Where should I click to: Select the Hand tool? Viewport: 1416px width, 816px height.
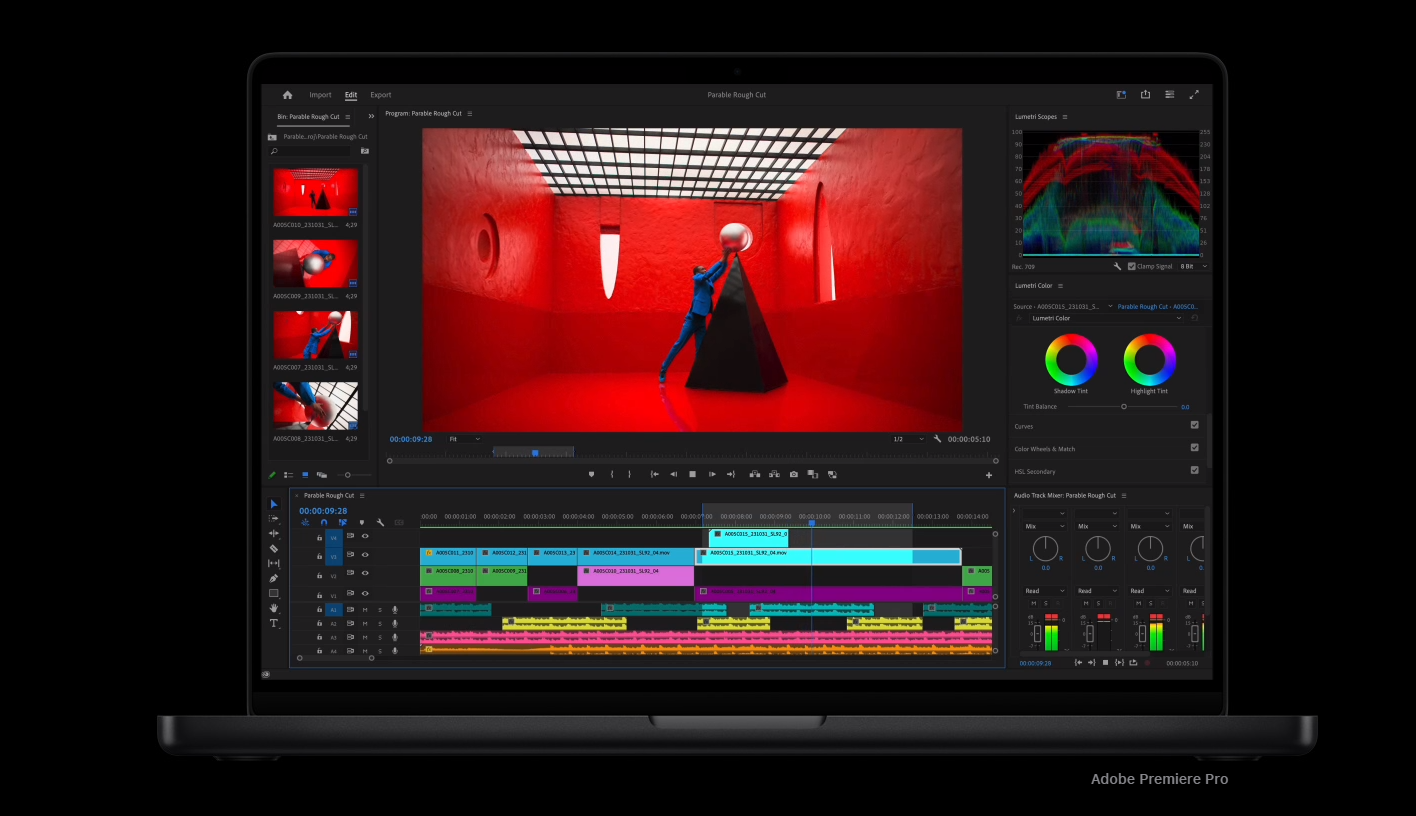(x=274, y=608)
